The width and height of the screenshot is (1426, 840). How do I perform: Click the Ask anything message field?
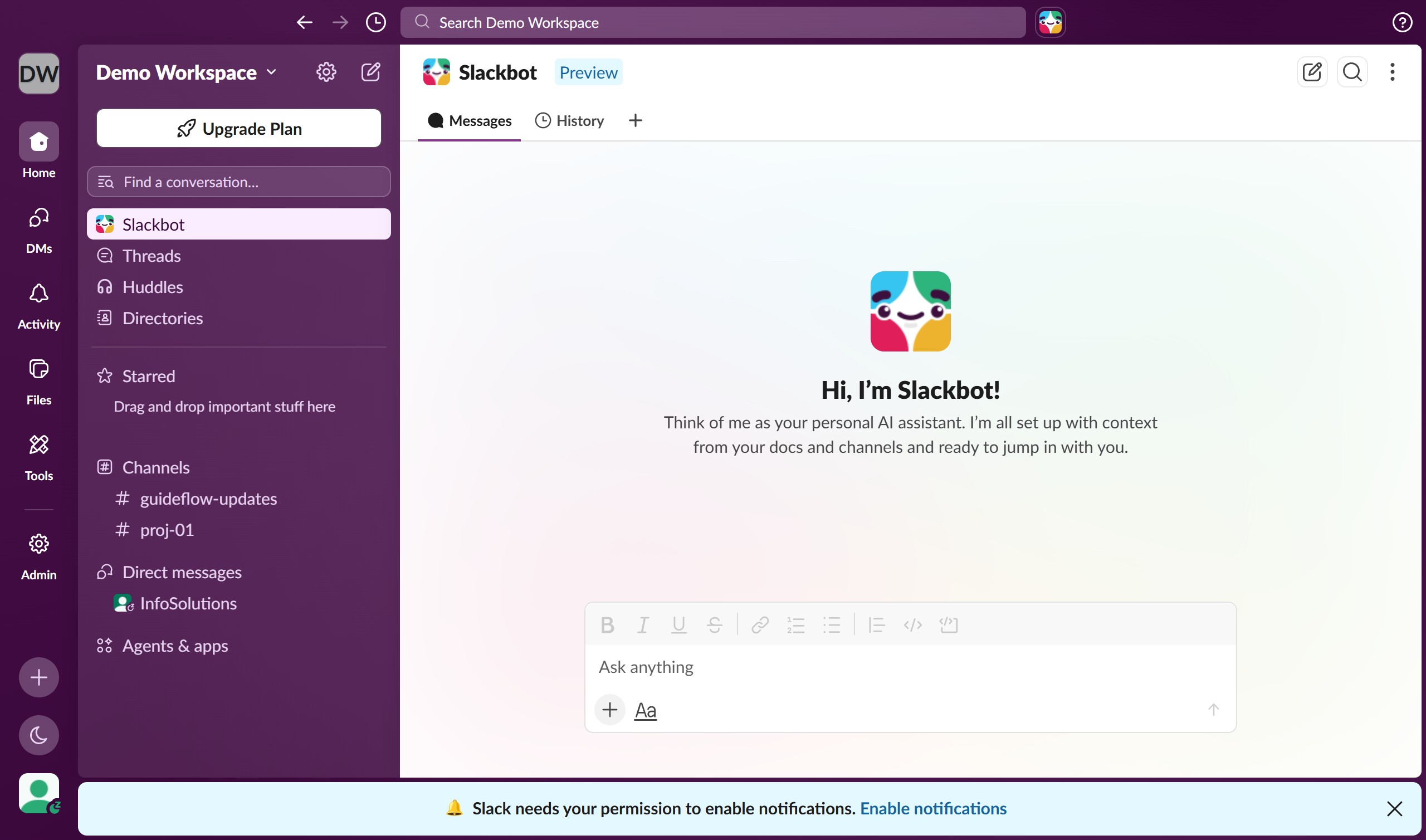click(910, 667)
